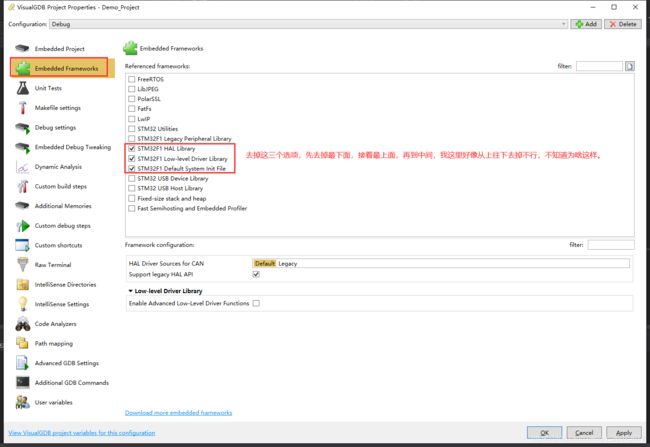Click the Custom shortcuts window icon
Viewport: 650px width, 447px height.
(22, 245)
